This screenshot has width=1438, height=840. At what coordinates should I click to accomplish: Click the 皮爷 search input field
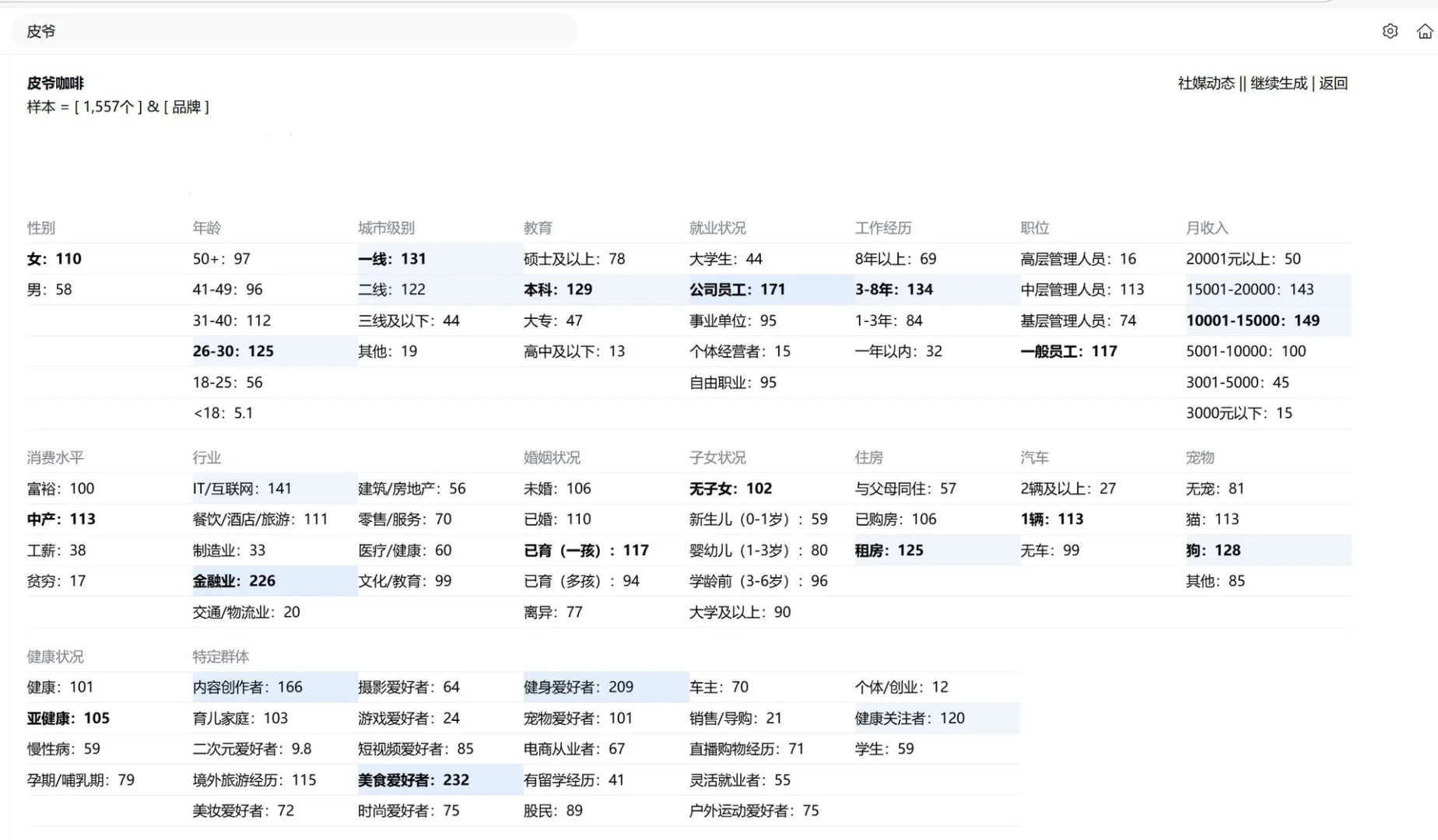294,31
